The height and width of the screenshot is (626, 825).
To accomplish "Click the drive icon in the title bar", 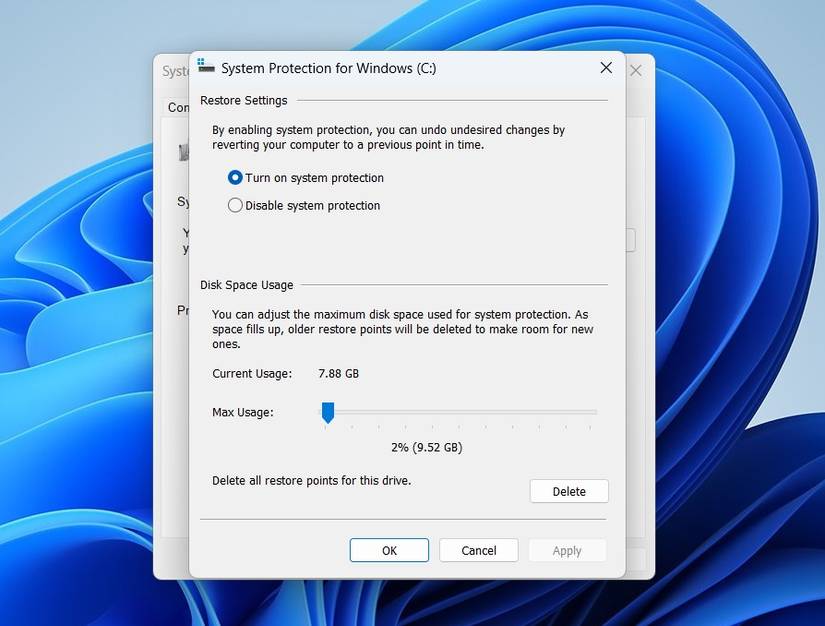I will [206, 66].
